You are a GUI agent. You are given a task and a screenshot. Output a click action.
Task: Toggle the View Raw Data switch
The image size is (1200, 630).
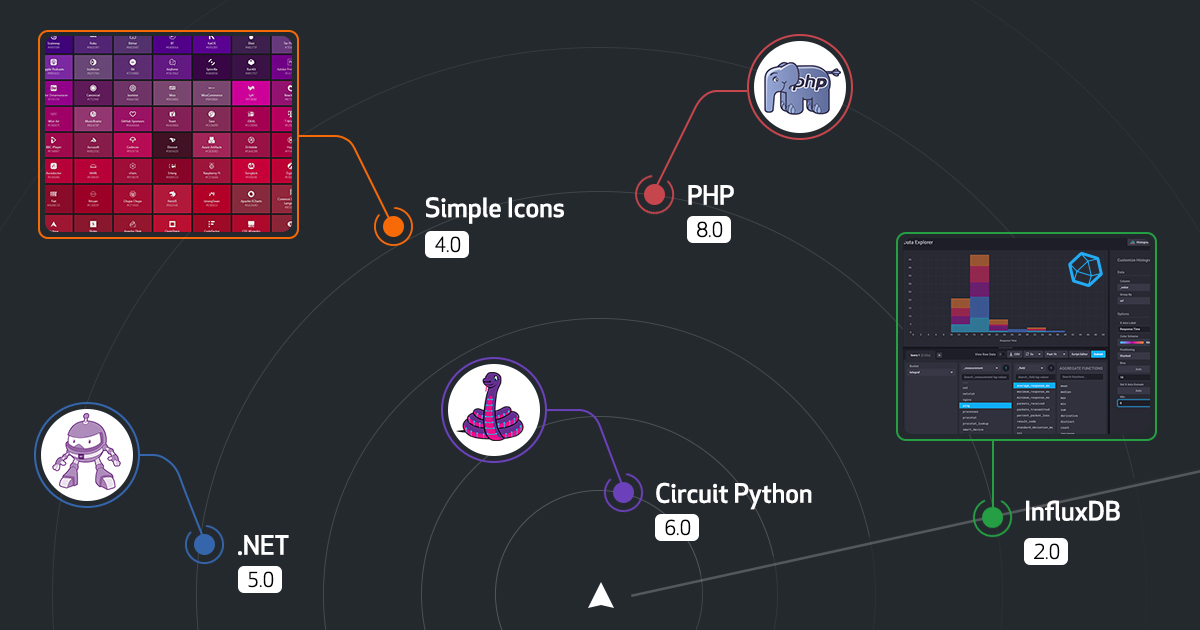coord(1000,354)
